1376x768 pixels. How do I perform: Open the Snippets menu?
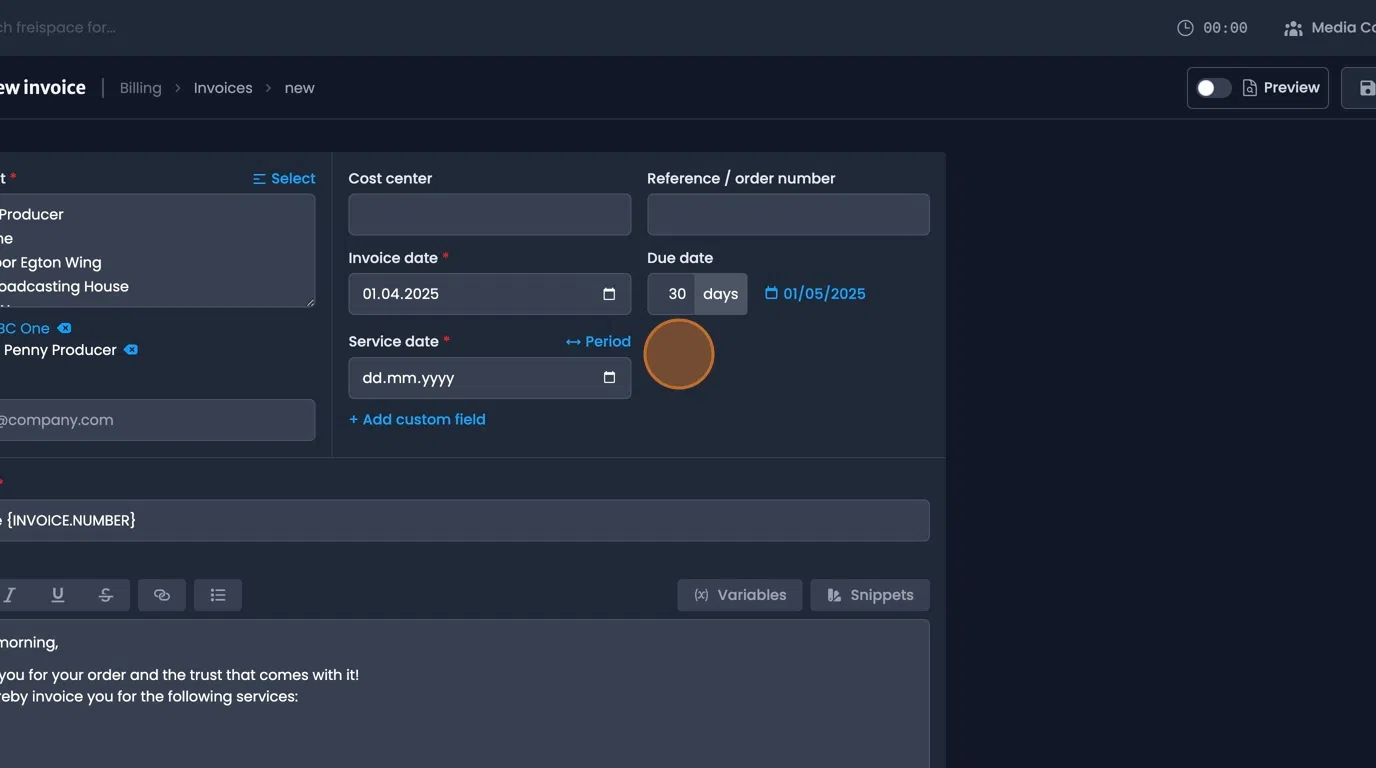click(870, 594)
